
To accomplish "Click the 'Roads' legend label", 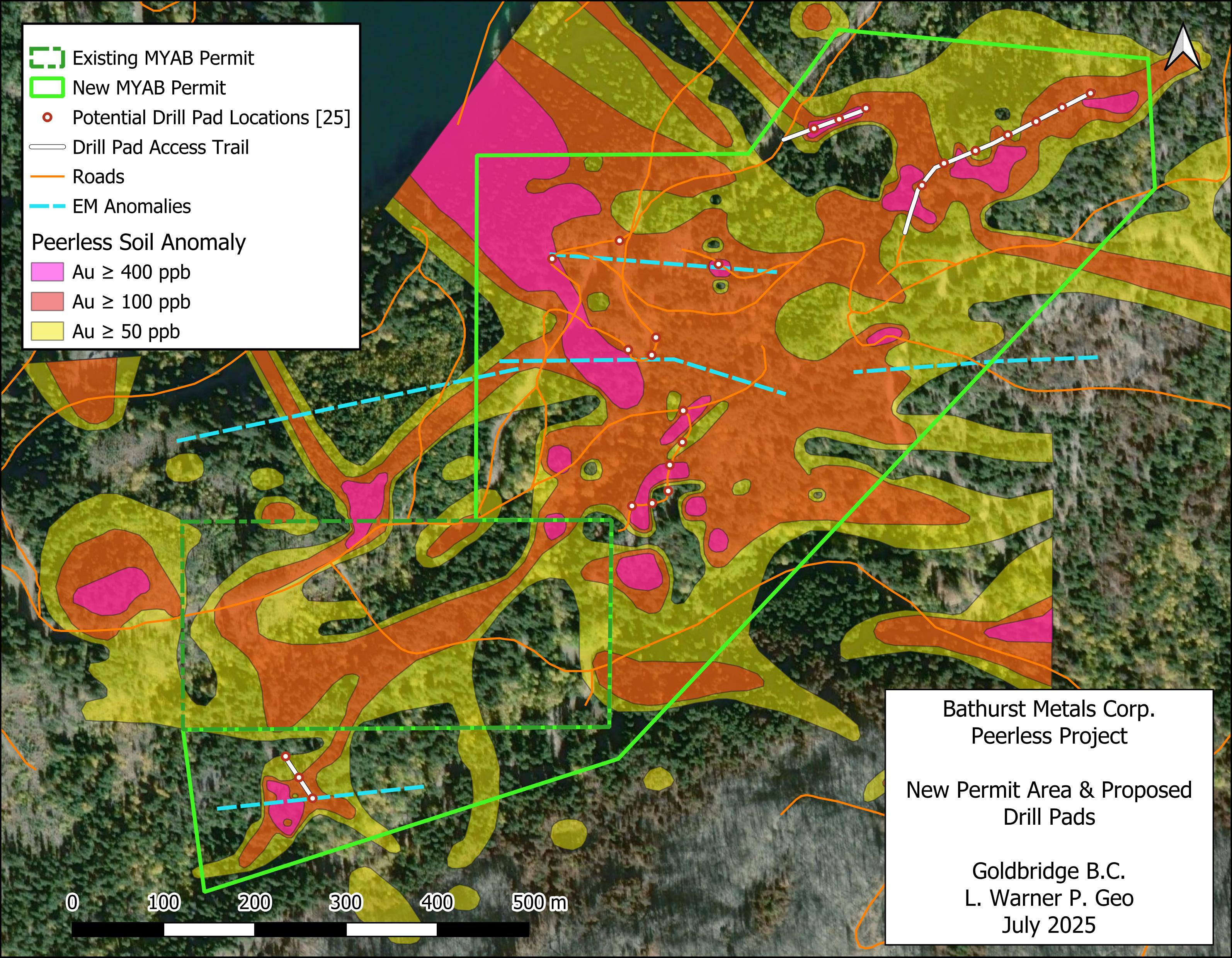I will tap(98, 177).
